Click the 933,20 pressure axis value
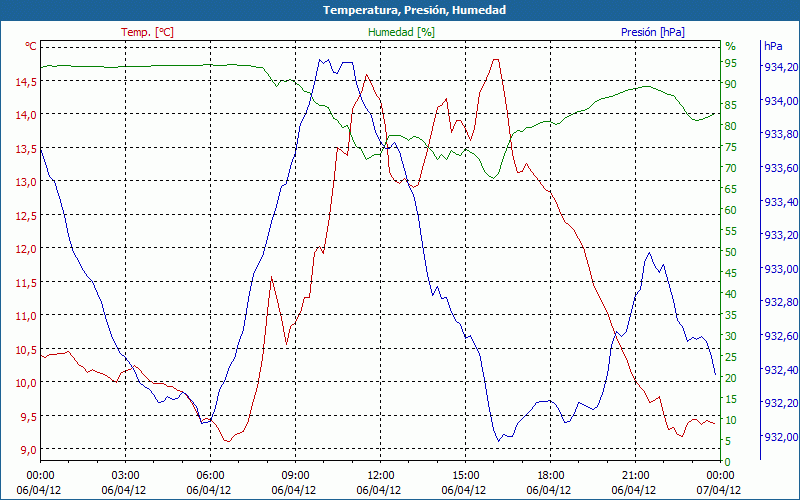 [x=781, y=235]
